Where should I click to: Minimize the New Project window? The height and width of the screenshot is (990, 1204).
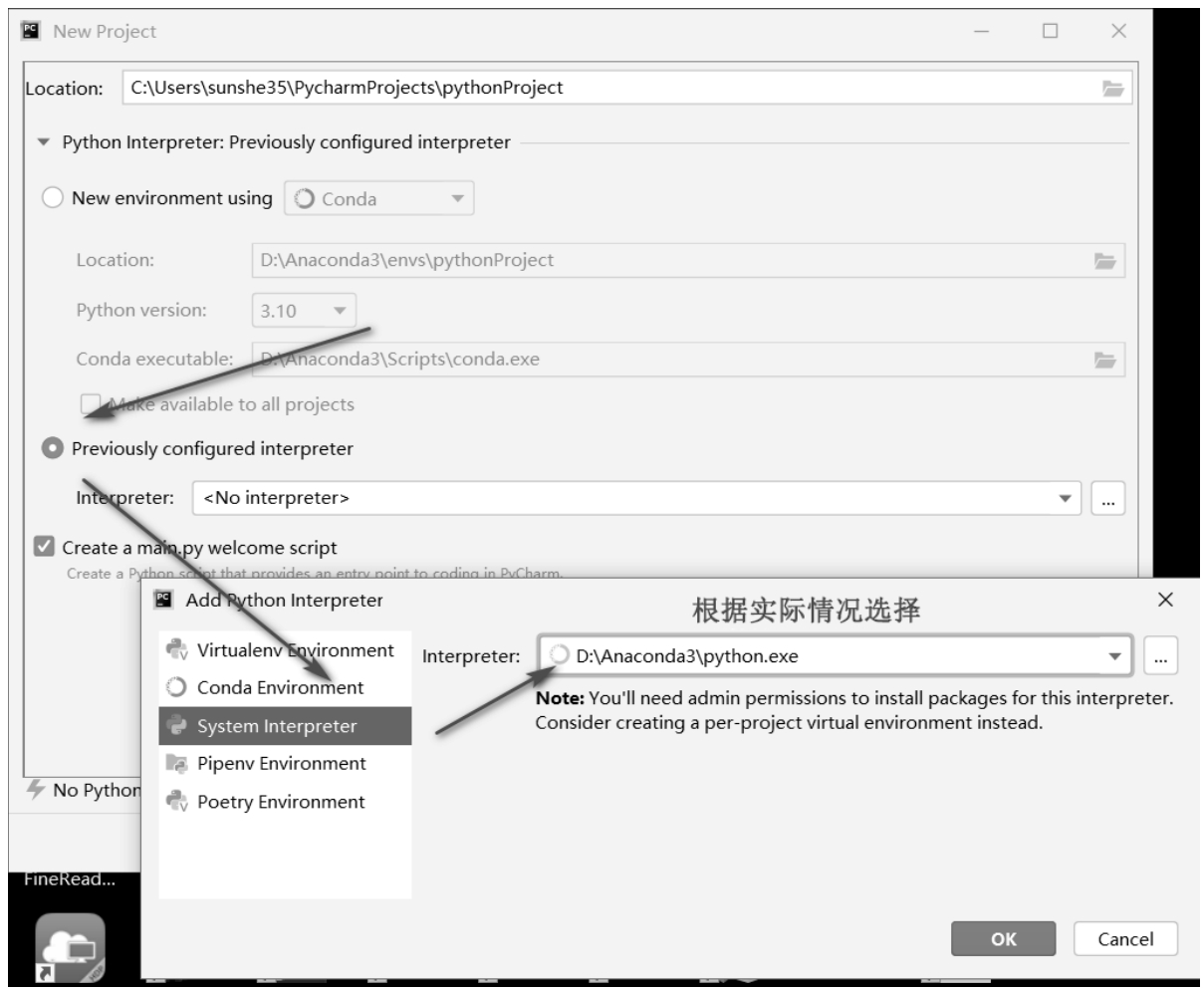click(x=981, y=31)
